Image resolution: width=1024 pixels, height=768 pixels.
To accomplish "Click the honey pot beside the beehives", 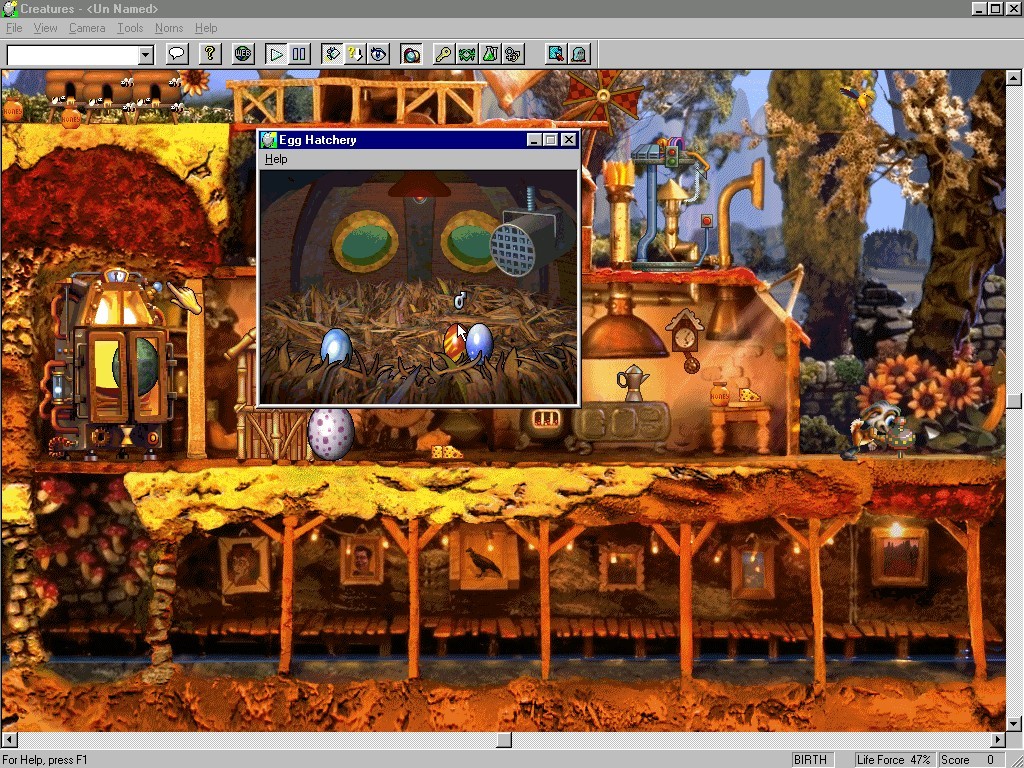I will [x=71, y=118].
